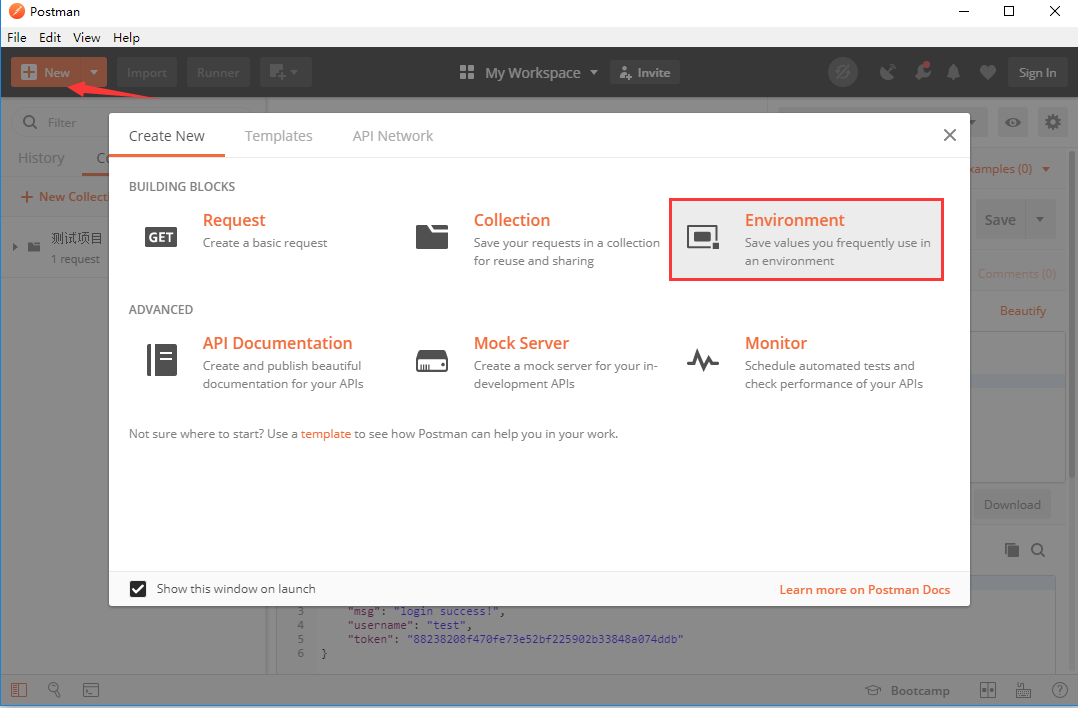Toggle two-pane view in the status bar
The image size is (1078, 708).
click(988, 690)
